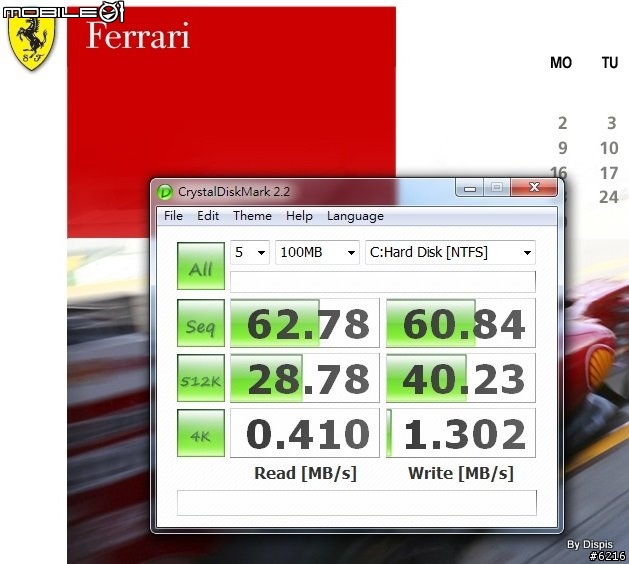Open the Theme menu
This screenshot has height=564, width=629.
[x=252, y=216]
